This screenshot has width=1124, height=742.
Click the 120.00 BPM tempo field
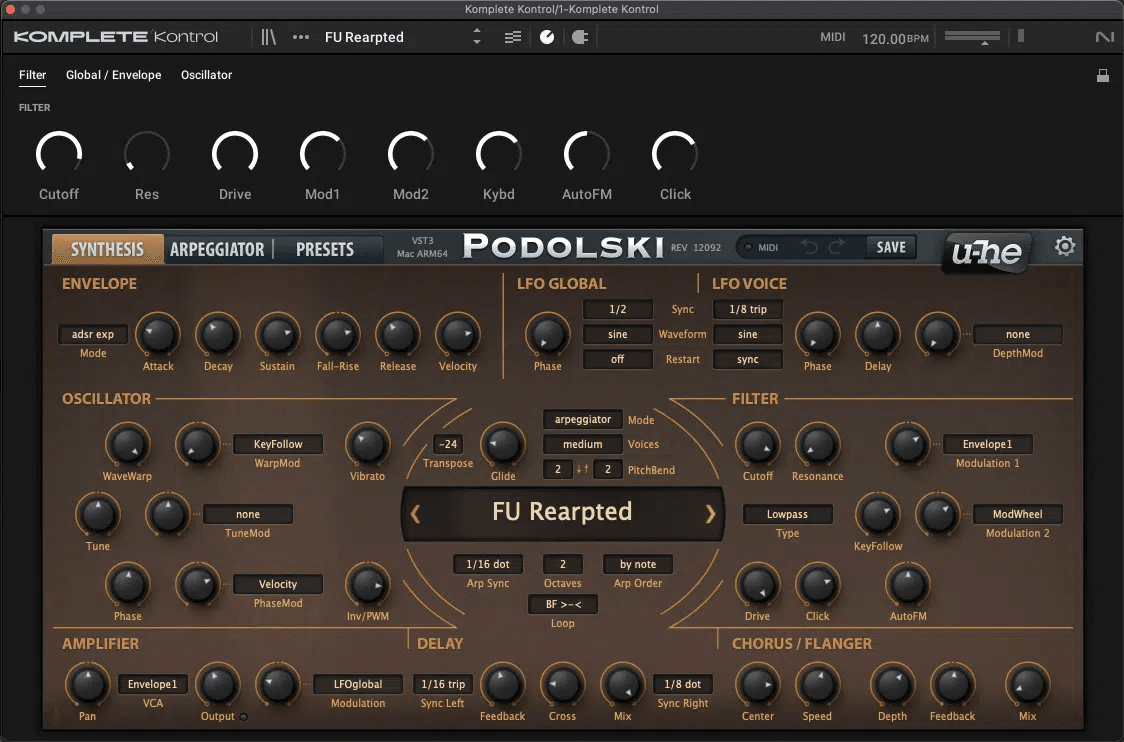(x=895, y=38)
